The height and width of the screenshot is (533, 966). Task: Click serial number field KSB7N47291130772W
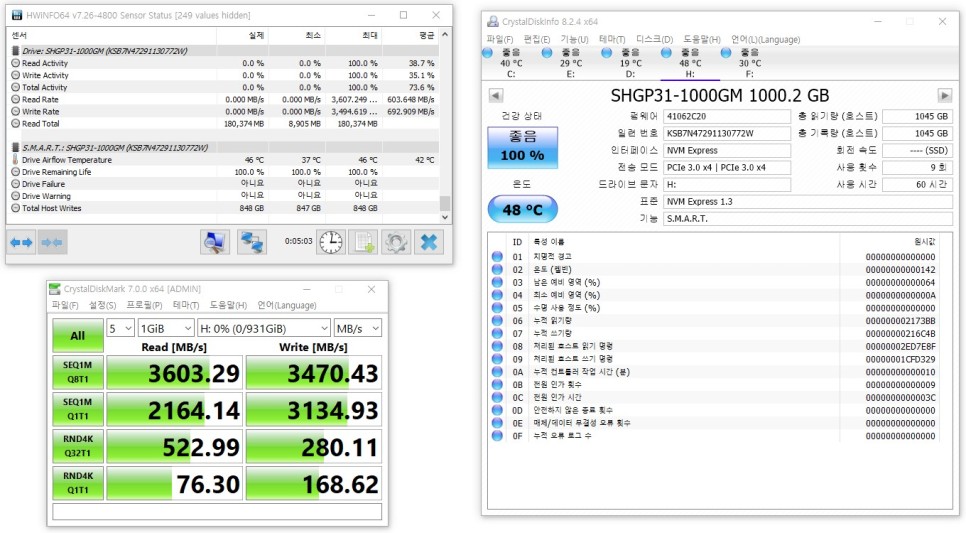(x=726, y=133)
